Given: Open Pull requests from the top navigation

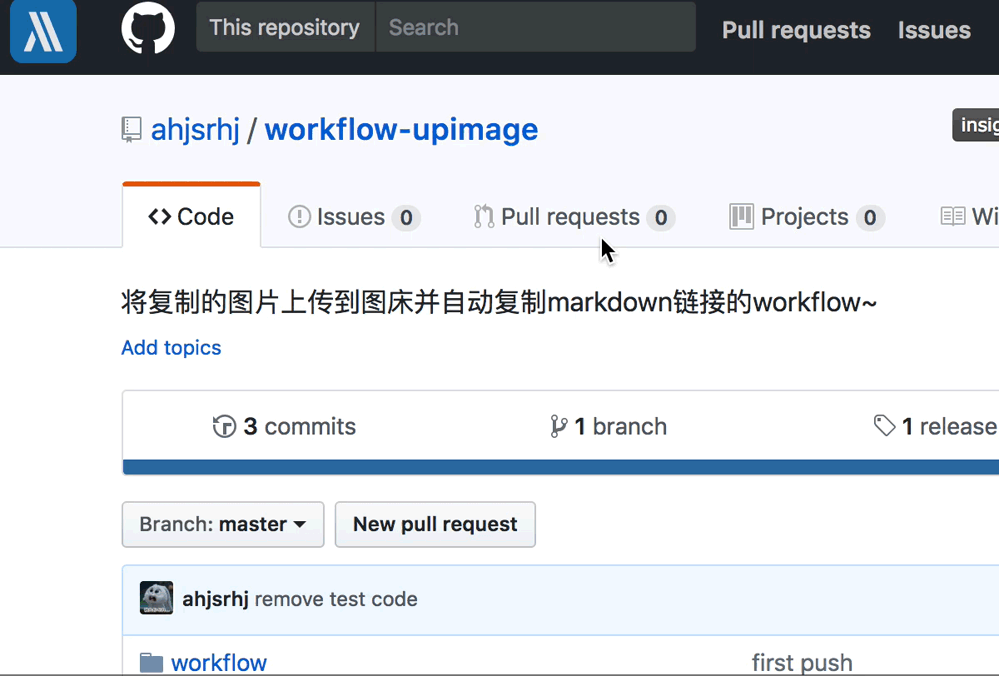Looking at the screenshot, I should click(795, 30).
